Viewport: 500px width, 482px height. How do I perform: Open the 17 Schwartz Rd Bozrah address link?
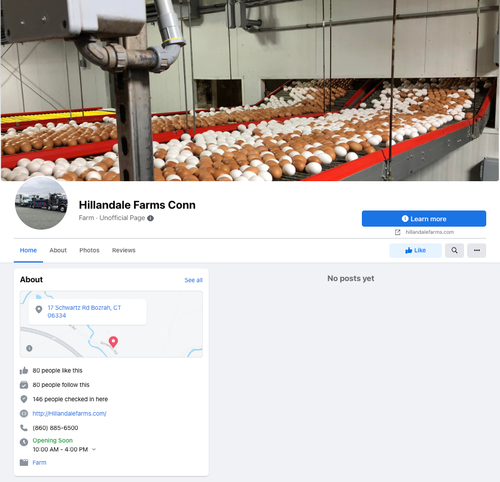[x=84, y=312]
